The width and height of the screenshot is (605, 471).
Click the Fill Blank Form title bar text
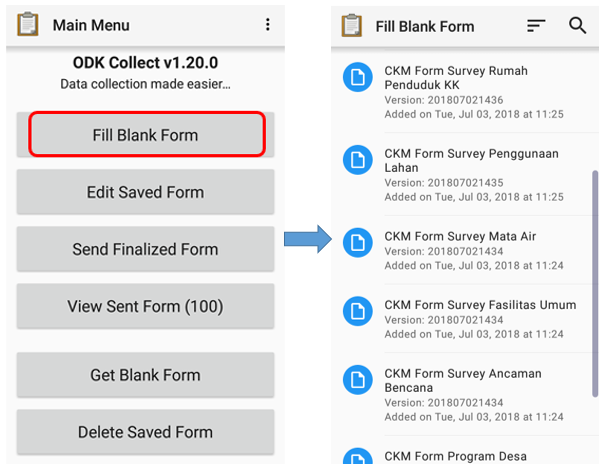[425, 27]
